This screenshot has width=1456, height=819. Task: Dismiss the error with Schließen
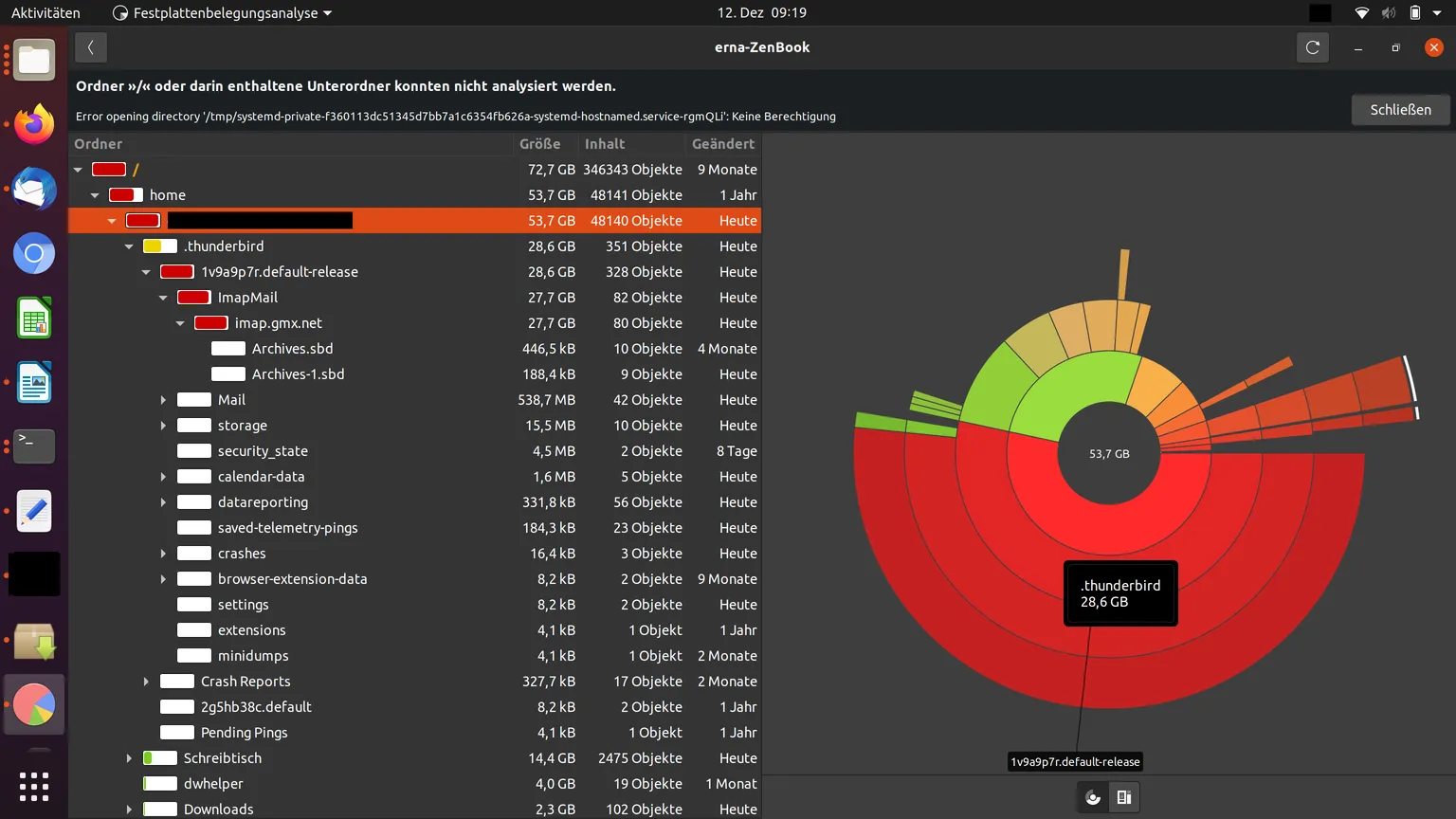[x=1400, y=110]
